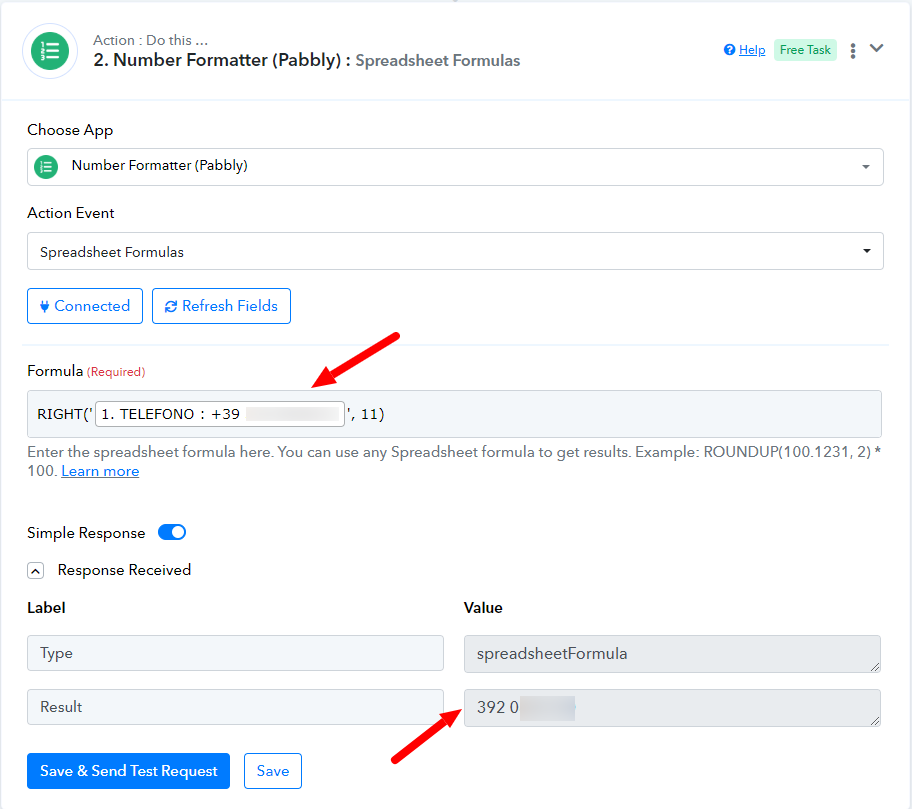
Task: Open the Learn more link
Action: pyautogui.click(x=100, y=471)
